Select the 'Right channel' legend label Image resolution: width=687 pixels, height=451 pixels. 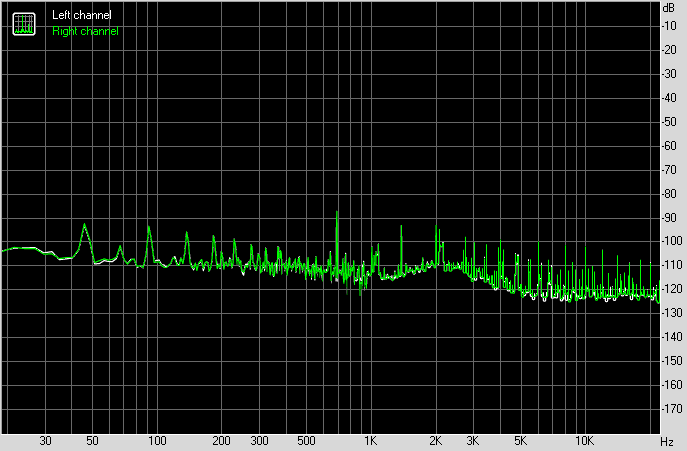85,31
